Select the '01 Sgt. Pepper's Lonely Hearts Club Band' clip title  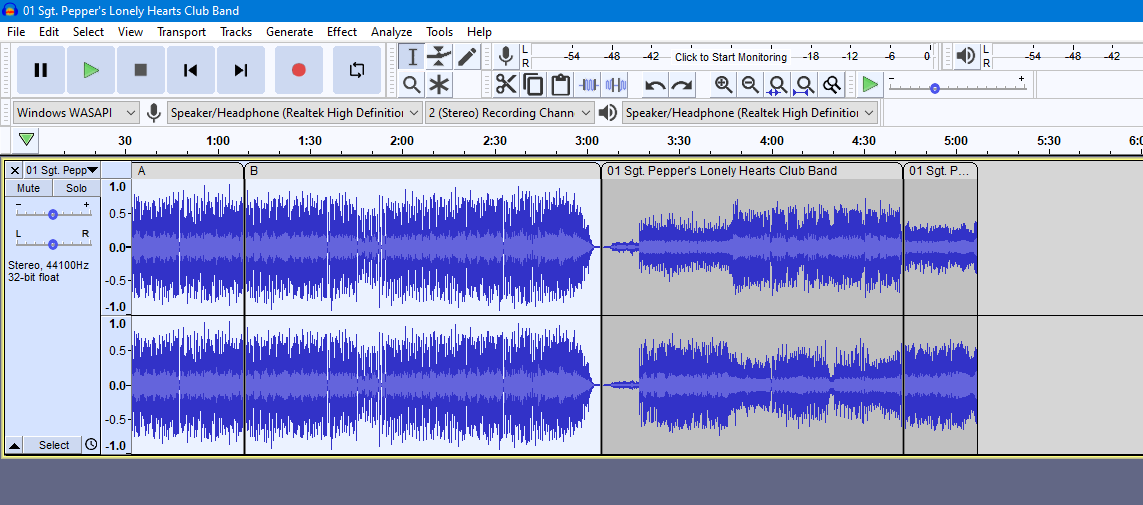752,171
